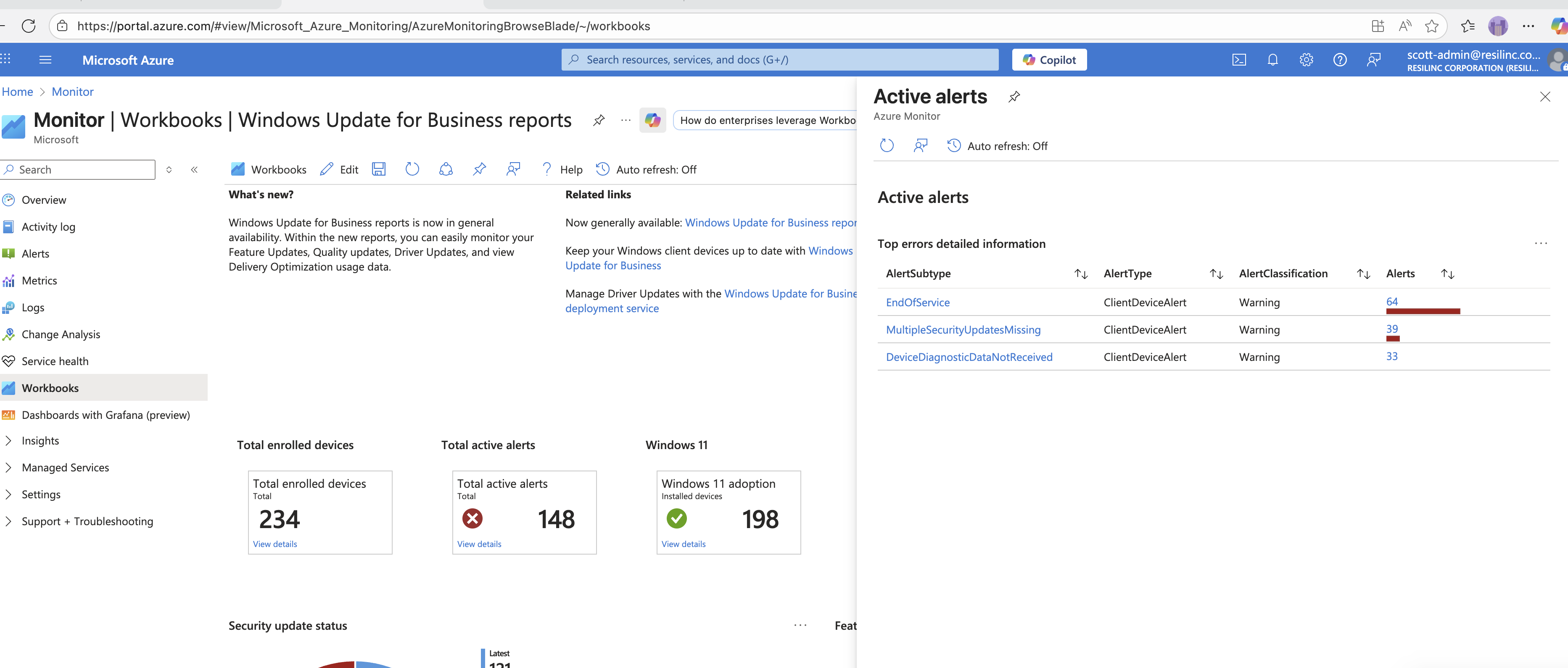This screenshot has width=1568, height=668.
Task: Click Edit in workbook toolbar
Action: 339,169
